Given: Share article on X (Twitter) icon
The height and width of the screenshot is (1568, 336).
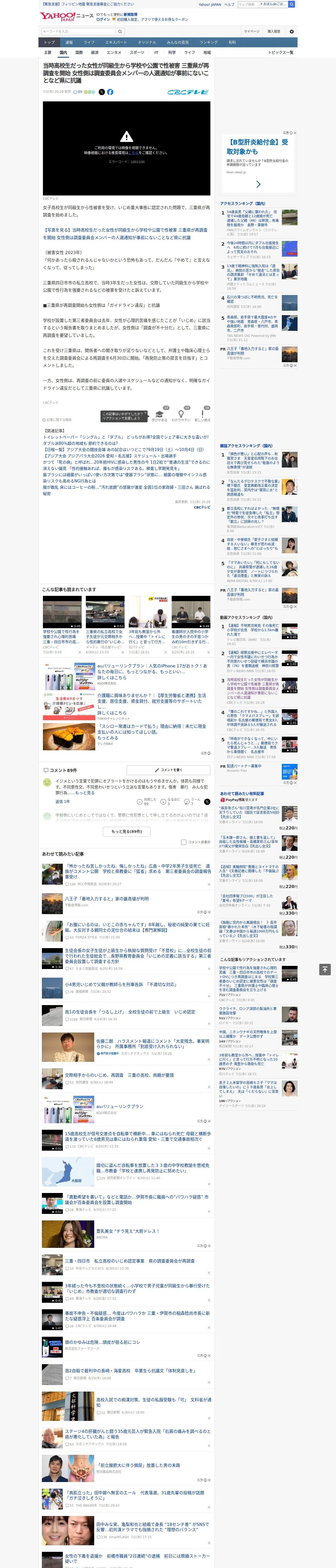Looking at the screenshot, I should coord(102,92).
